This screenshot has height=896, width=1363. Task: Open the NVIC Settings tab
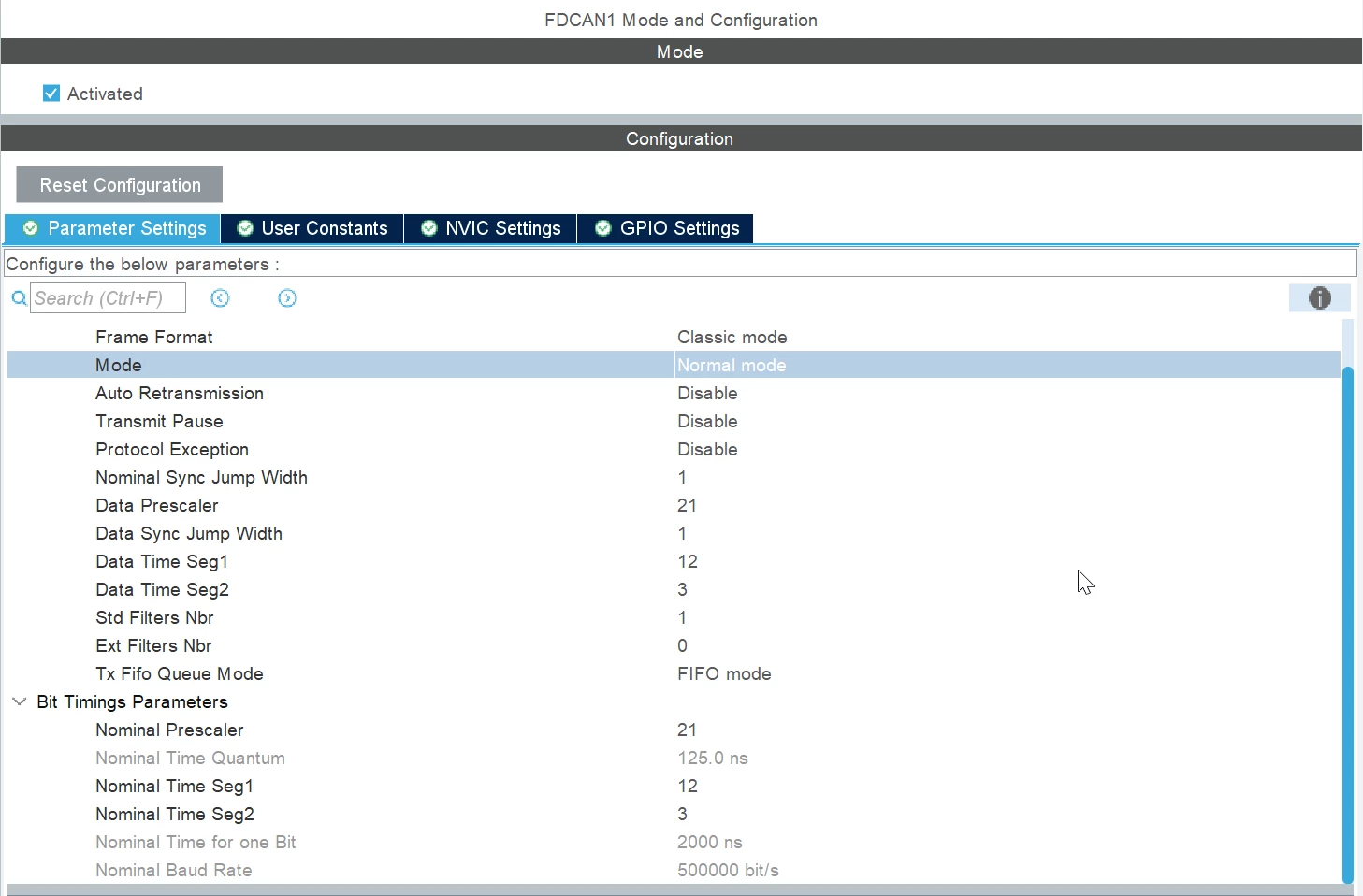click(x=491, y=228)
